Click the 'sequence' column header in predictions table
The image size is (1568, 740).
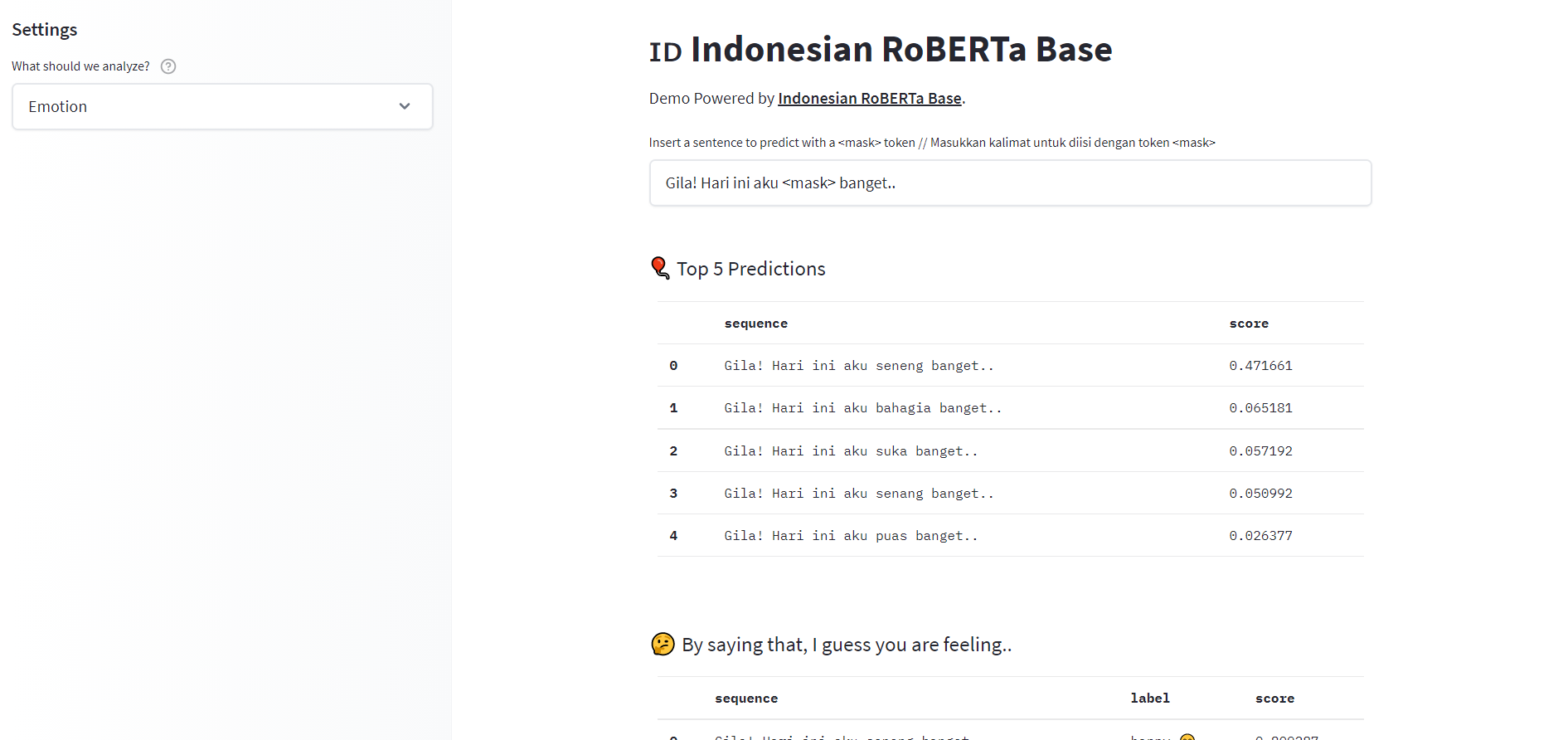coord(755,324)
